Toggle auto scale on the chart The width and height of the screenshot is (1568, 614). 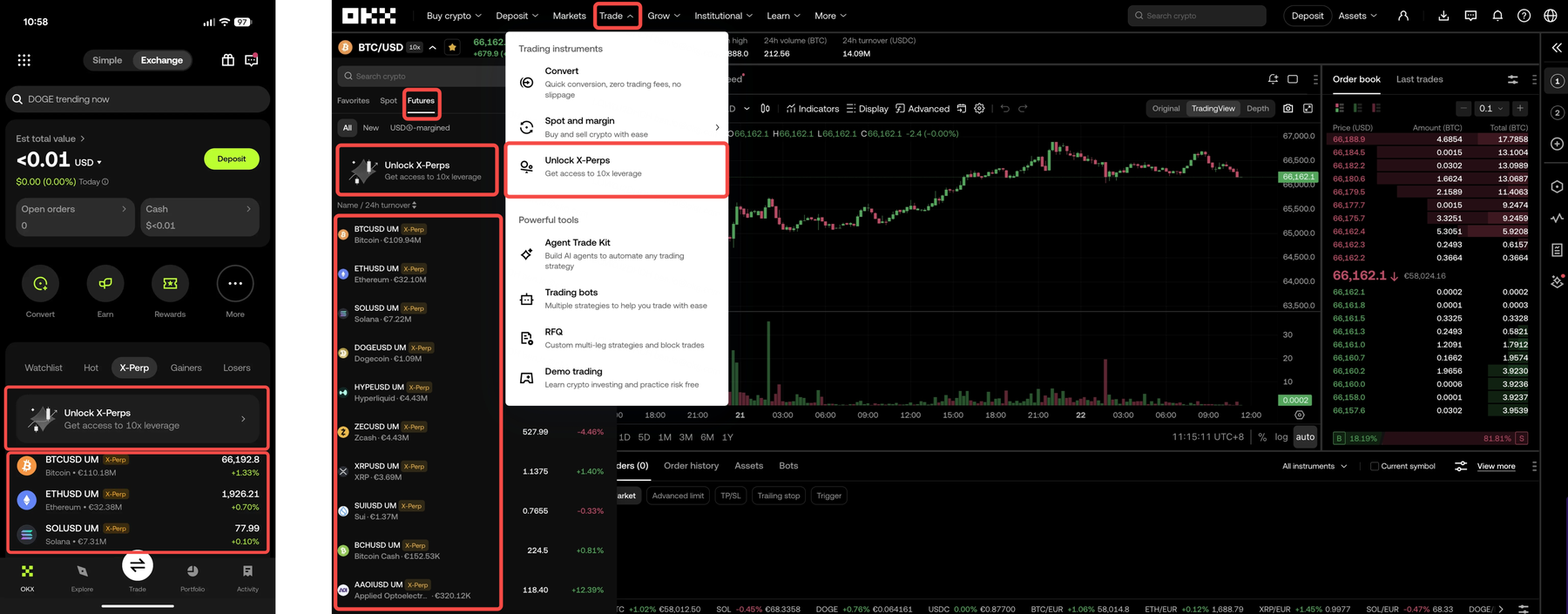click(1305, 437)
